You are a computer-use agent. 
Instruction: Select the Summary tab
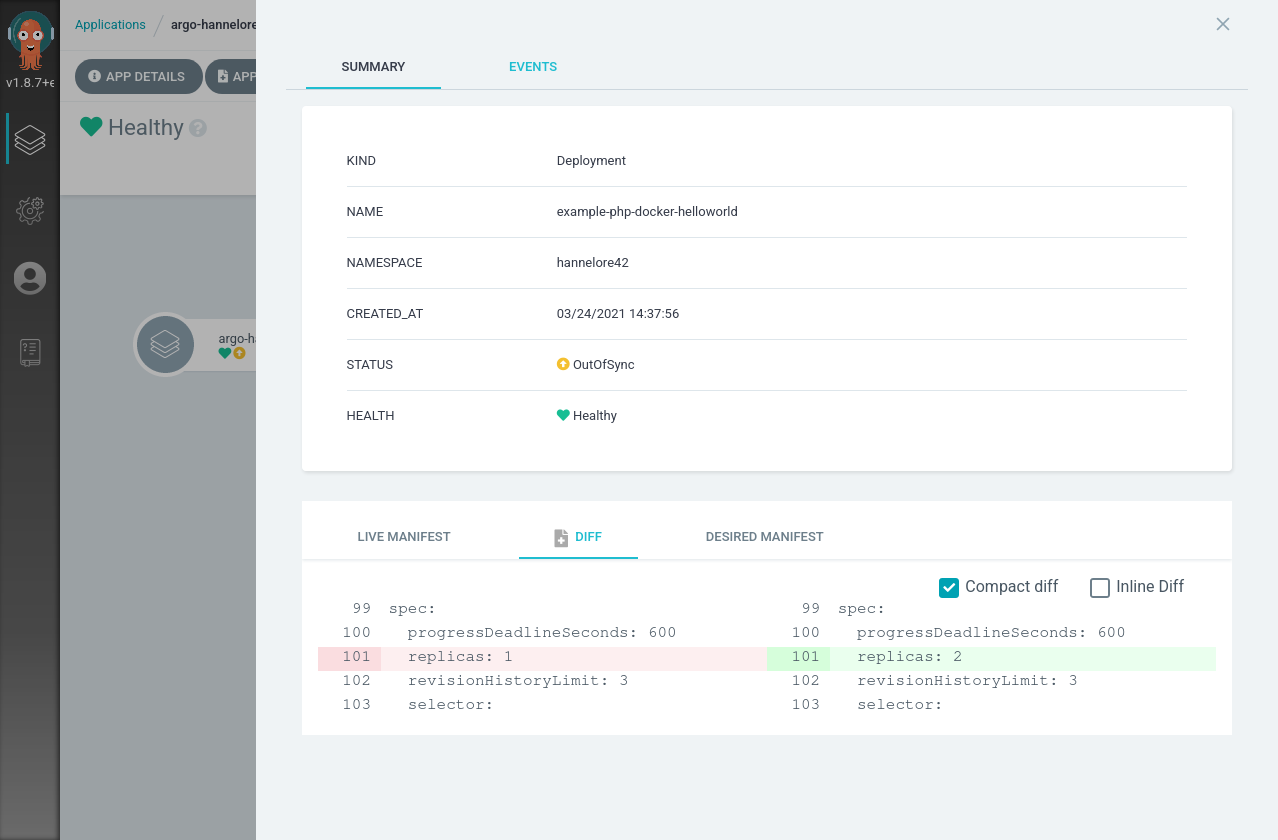373,67
